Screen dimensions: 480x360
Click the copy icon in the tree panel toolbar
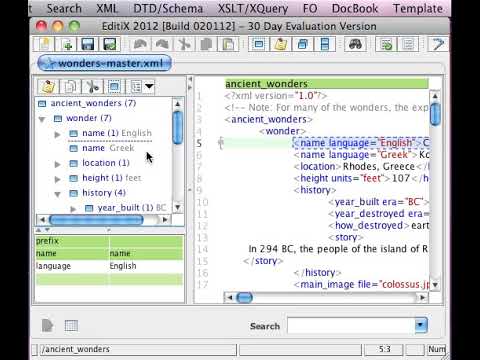70,87
